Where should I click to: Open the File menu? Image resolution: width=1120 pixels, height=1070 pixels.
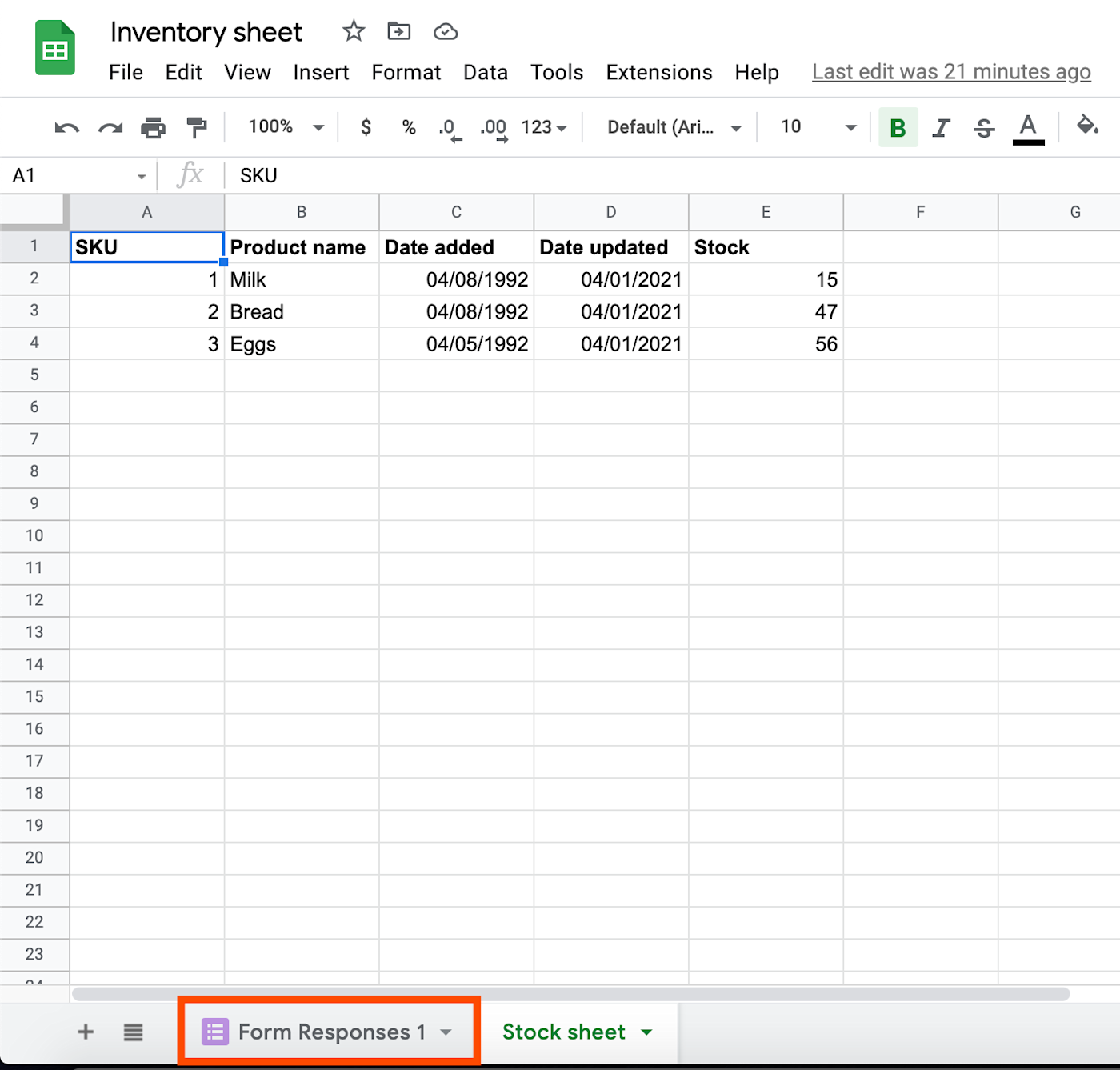[x=126, y=72]
